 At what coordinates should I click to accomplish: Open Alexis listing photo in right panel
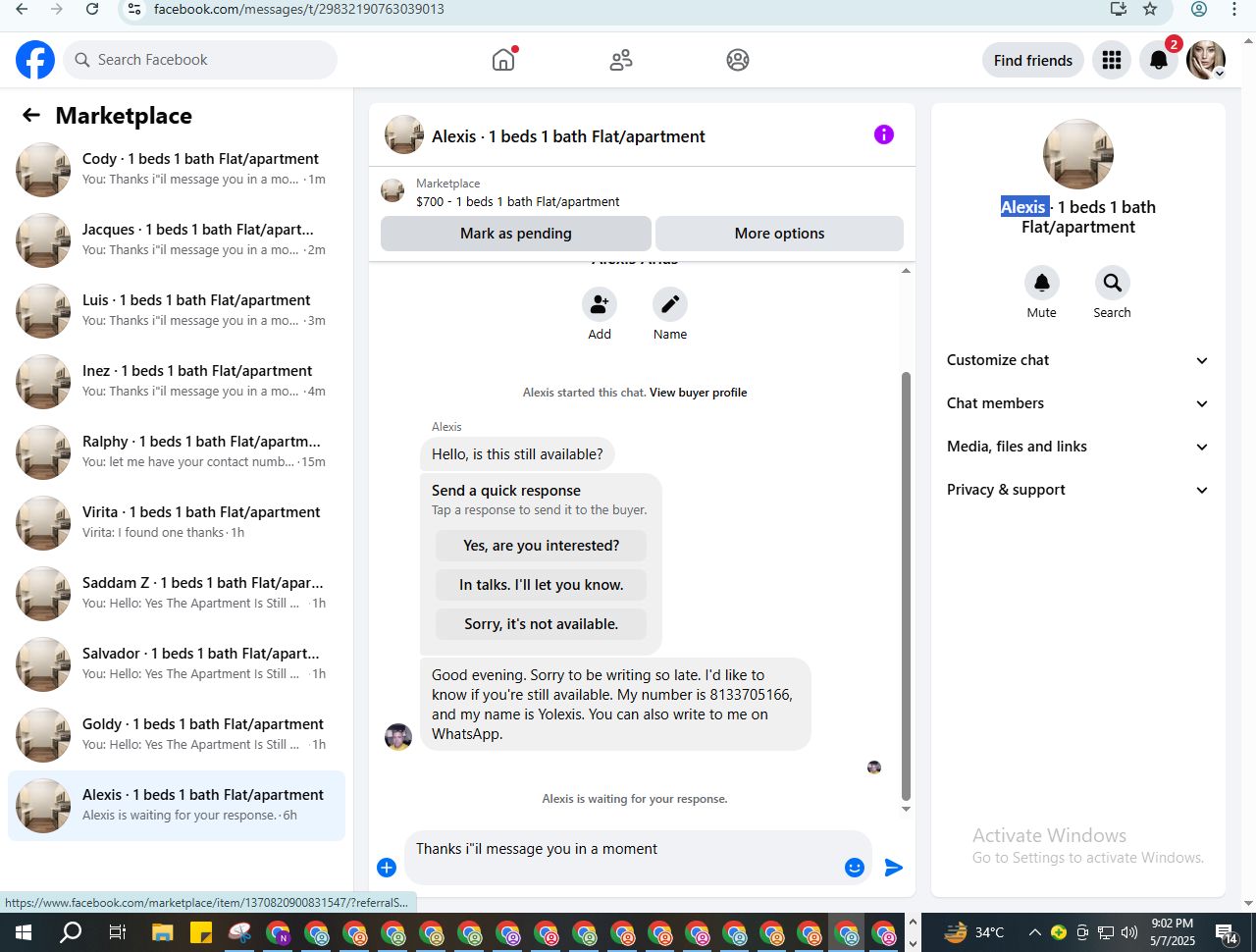click(1078, 154)
